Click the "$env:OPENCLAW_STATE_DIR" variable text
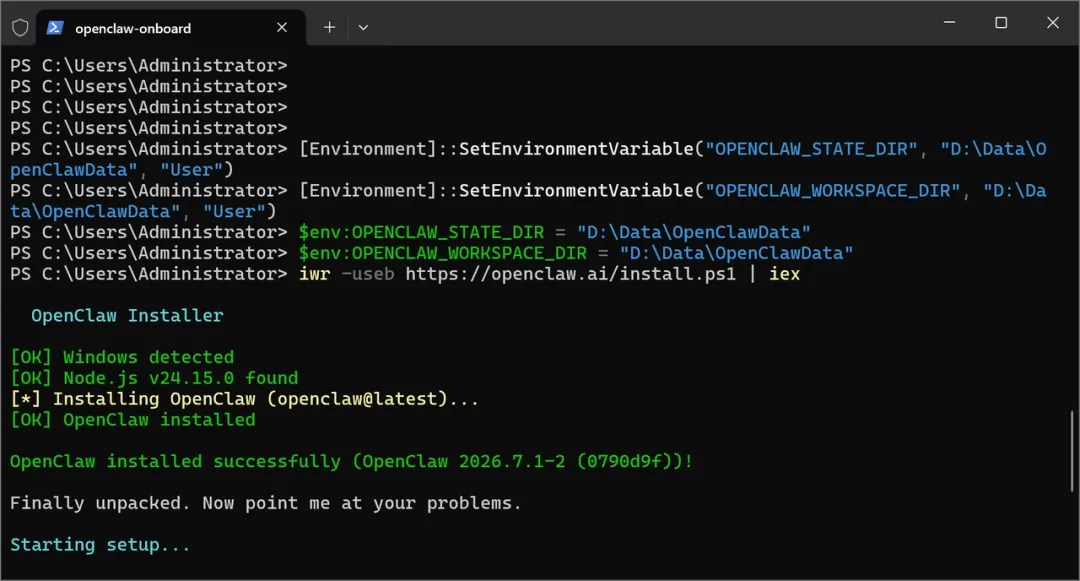Screen dimensions: 1080x581 click(422, 232)
